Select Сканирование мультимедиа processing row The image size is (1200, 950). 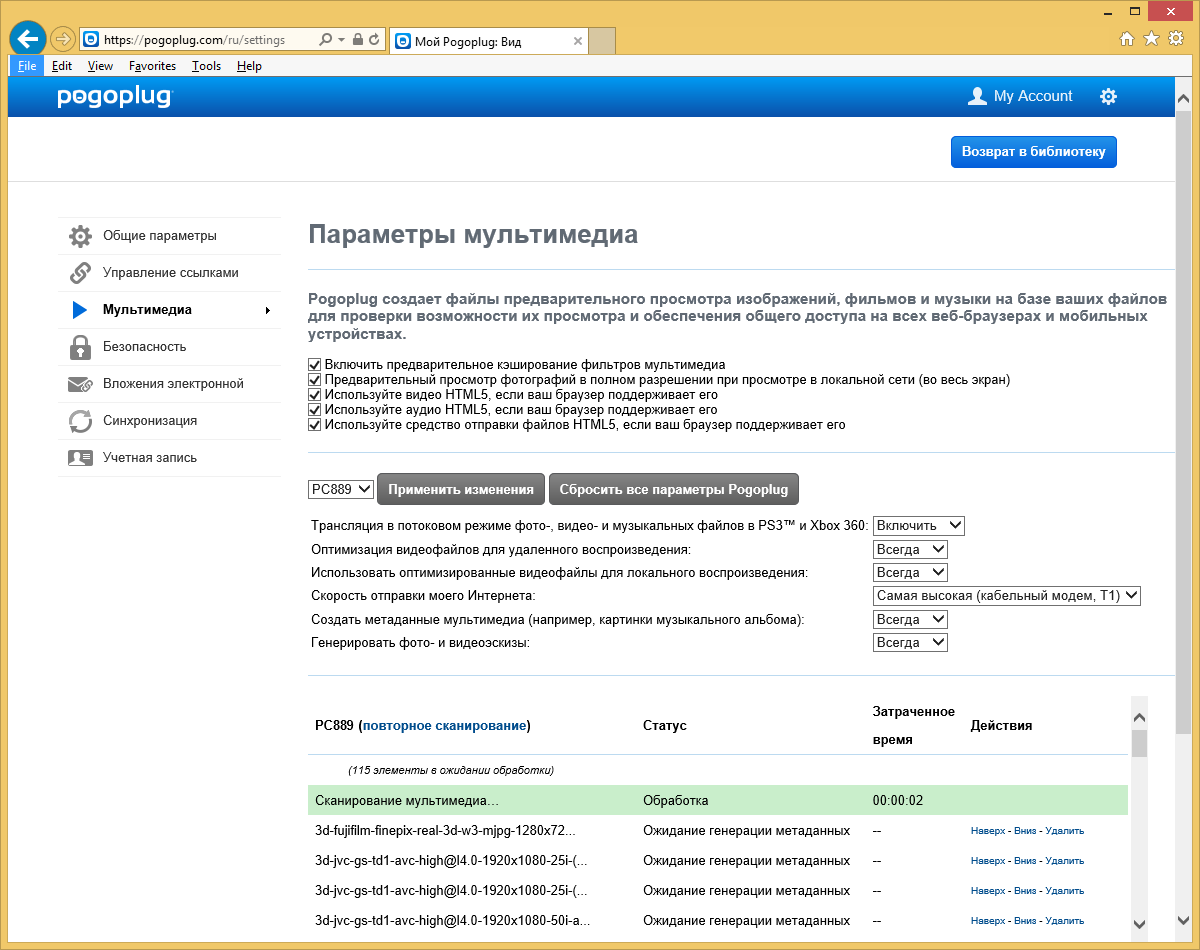[718, 801]
